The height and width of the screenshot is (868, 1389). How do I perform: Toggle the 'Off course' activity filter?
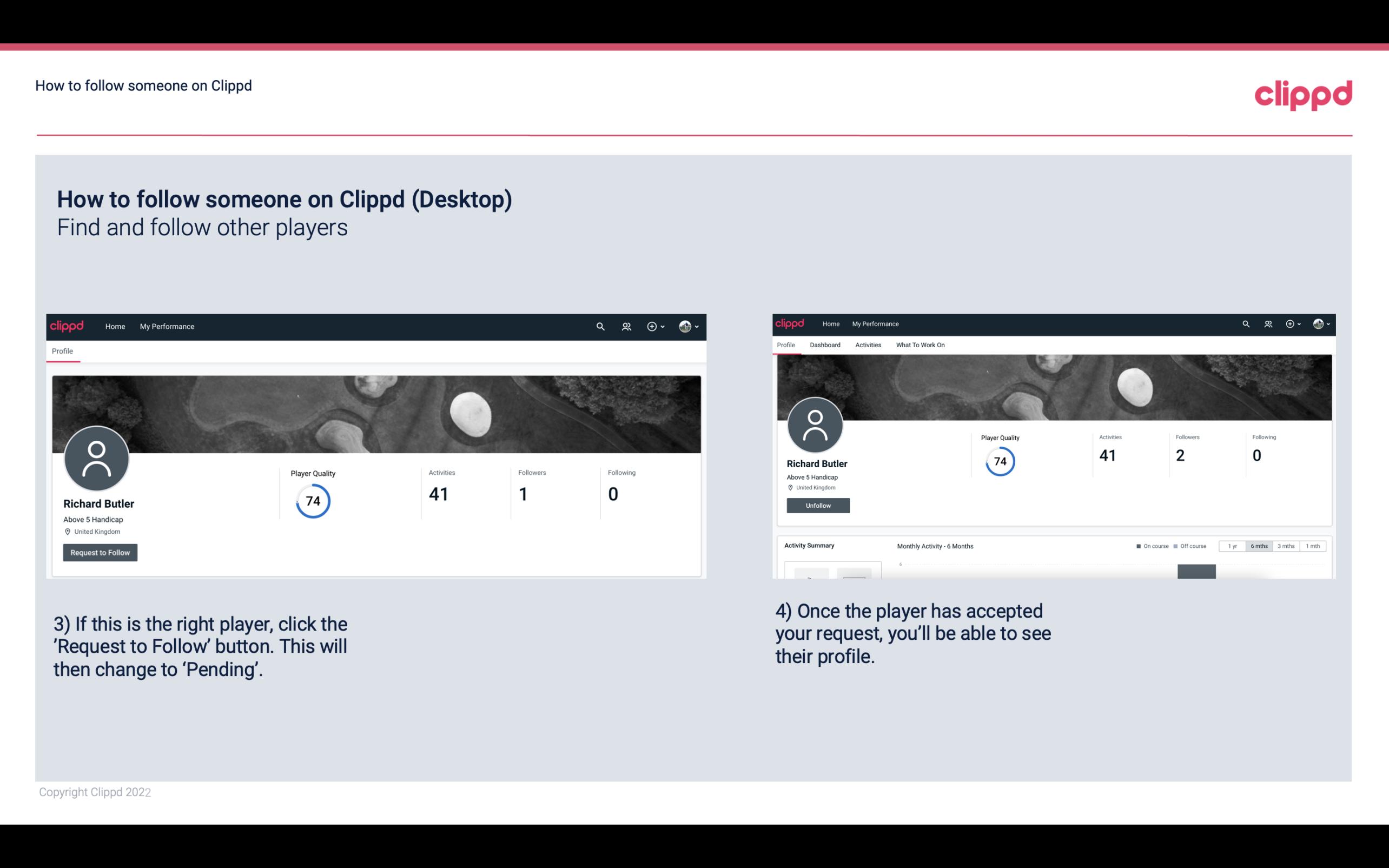(x=1193, y=546)
